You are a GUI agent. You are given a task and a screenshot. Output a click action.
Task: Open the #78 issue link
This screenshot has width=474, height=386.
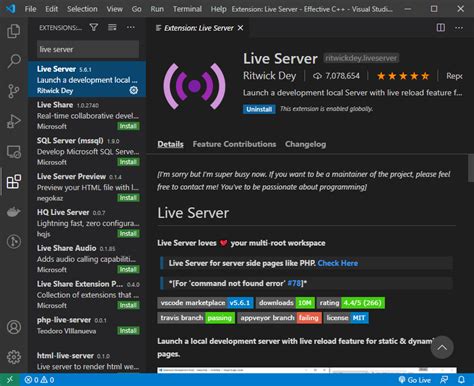click(294, 283)
